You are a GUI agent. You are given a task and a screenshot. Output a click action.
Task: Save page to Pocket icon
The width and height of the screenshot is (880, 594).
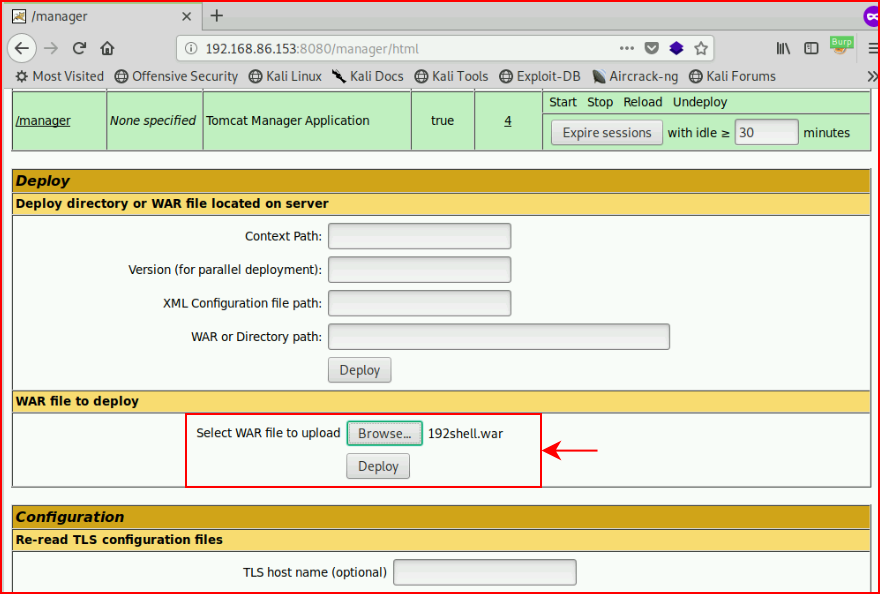(651, 48)
